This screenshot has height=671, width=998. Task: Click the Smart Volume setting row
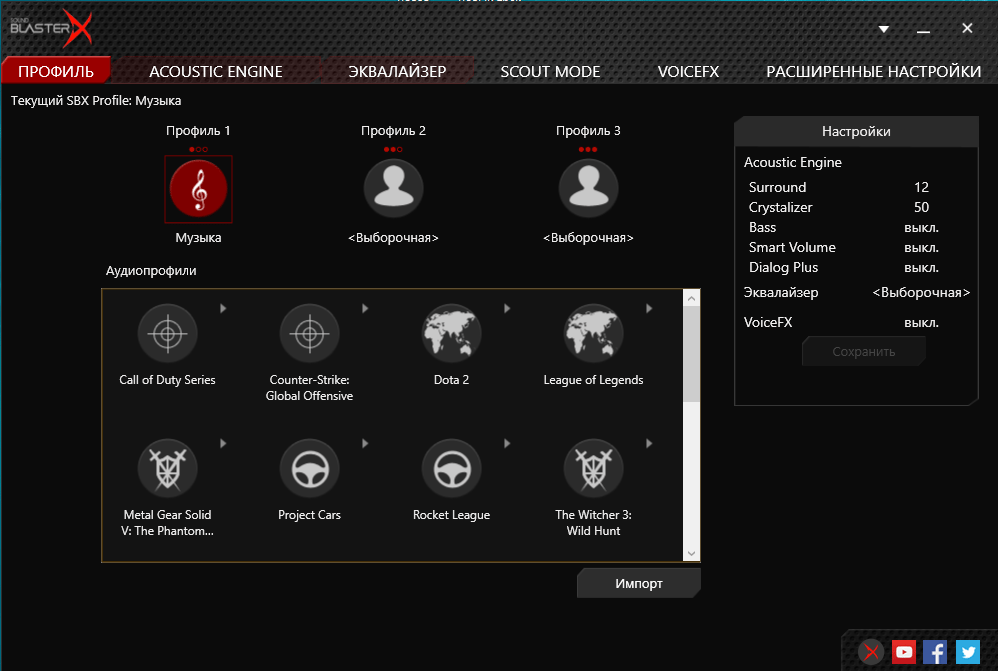pos(856,248)
